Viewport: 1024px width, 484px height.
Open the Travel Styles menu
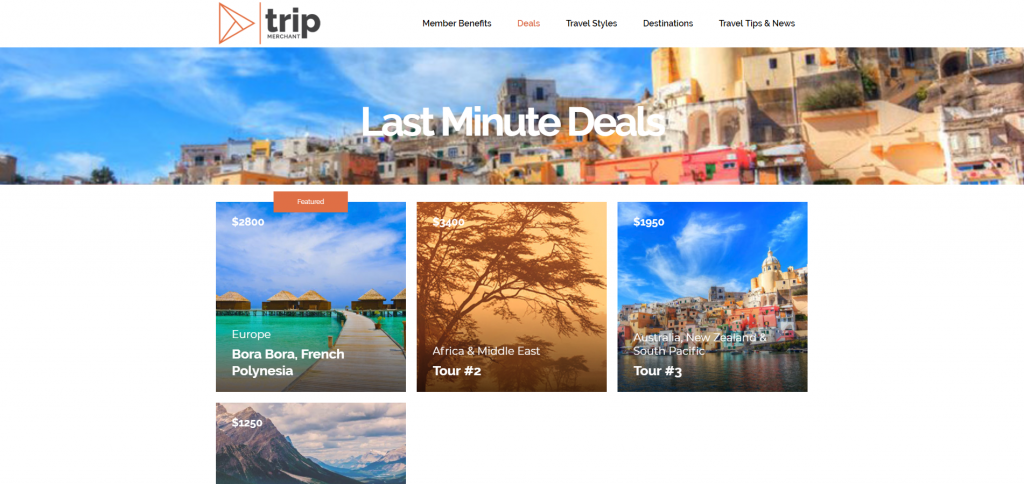coord(591,24)
